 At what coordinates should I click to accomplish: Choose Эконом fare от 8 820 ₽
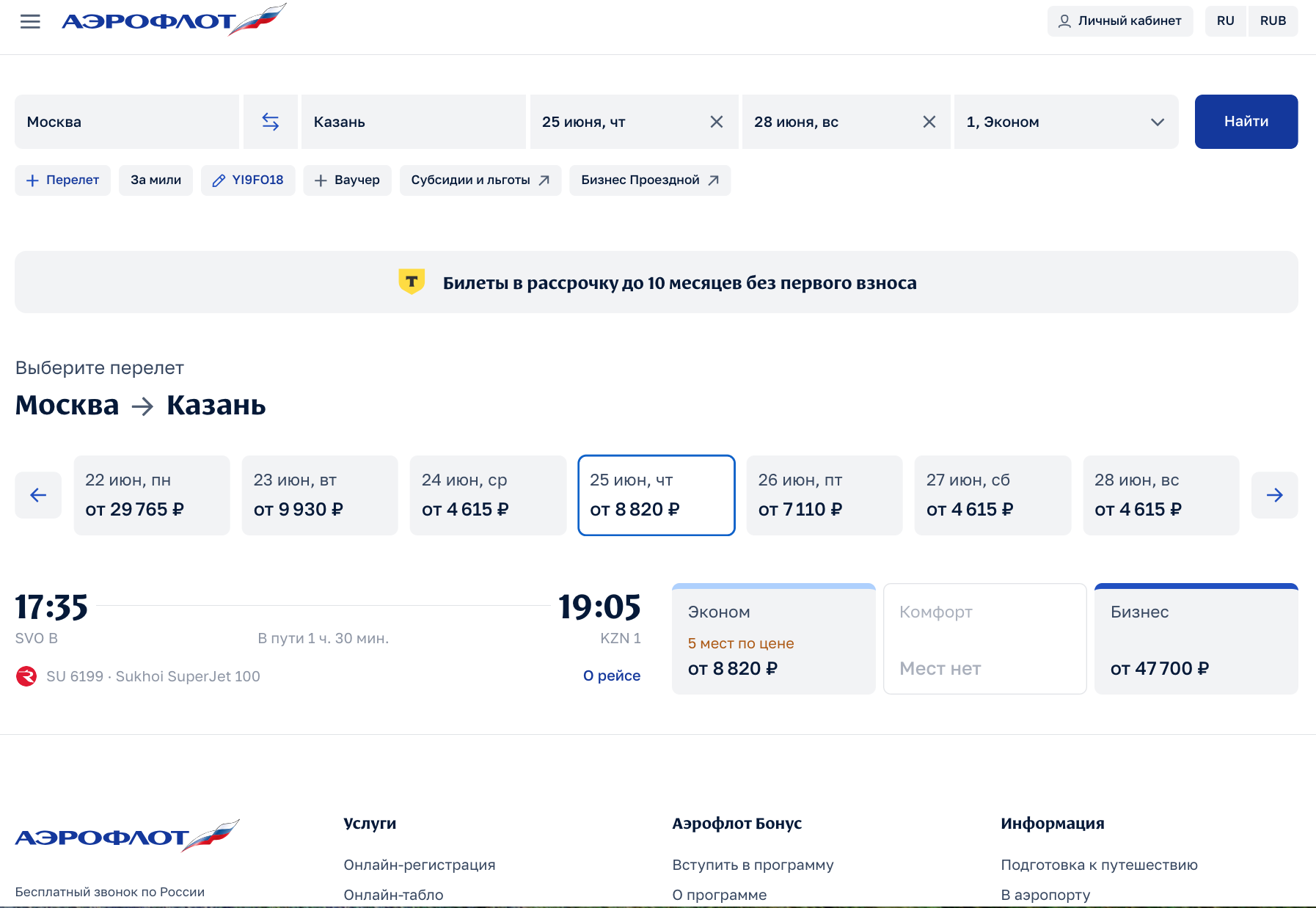[774, 639]
